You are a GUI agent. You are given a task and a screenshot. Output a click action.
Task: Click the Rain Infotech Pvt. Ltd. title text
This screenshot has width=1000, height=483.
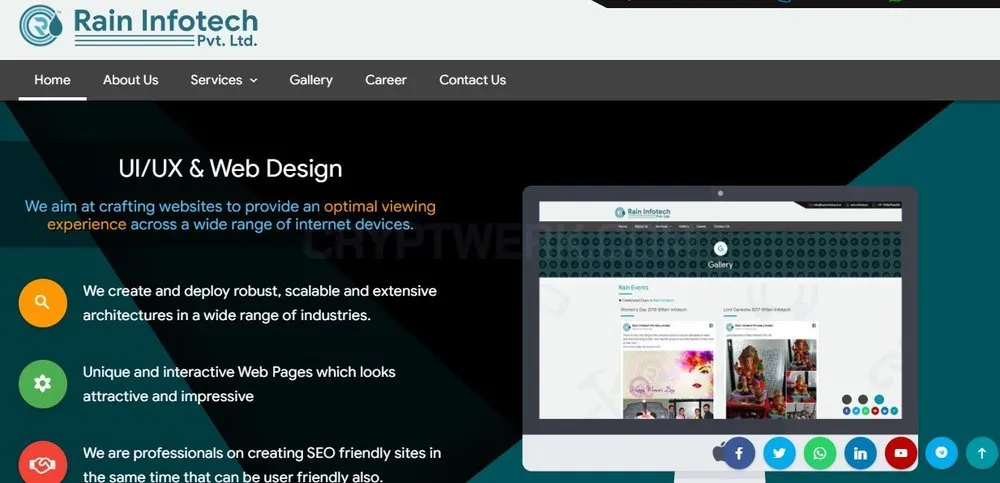pyautogui.click(x=166, y=27)
